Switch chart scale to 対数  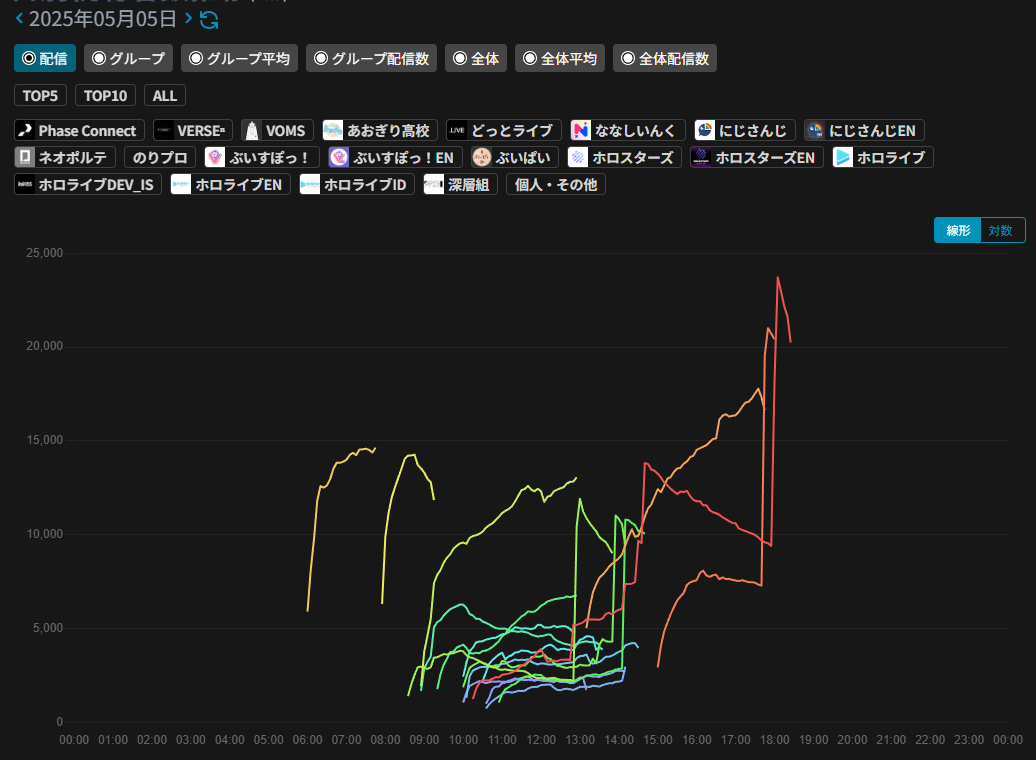click(1002, 230)
